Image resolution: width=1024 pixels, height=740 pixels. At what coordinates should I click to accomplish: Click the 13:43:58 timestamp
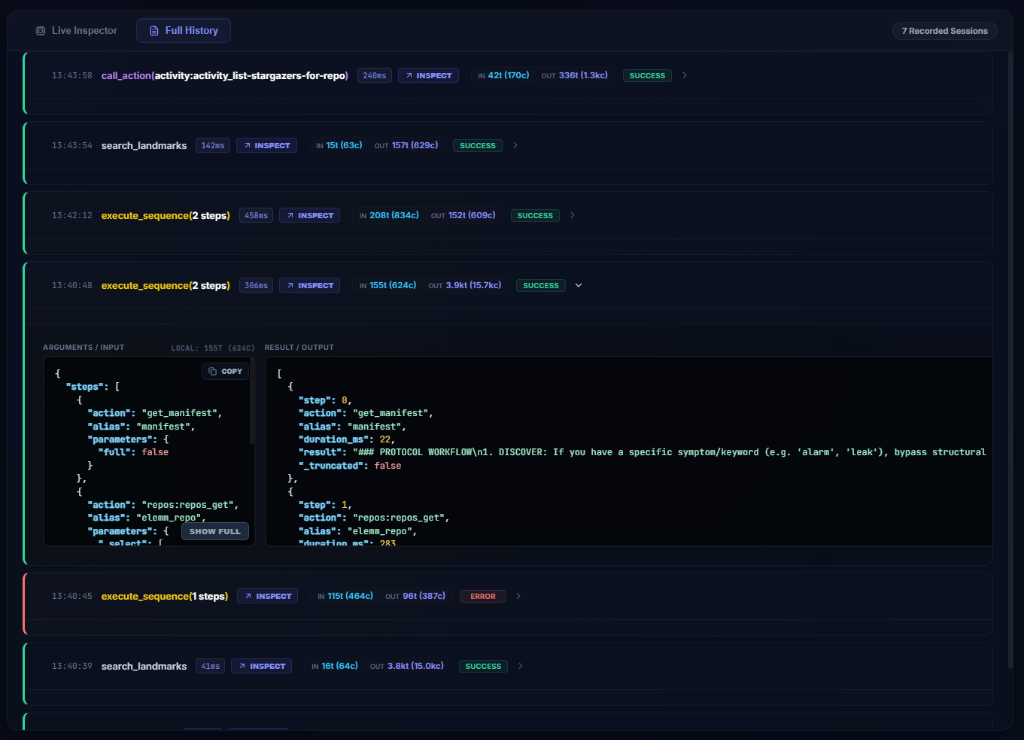coord(72,76)
